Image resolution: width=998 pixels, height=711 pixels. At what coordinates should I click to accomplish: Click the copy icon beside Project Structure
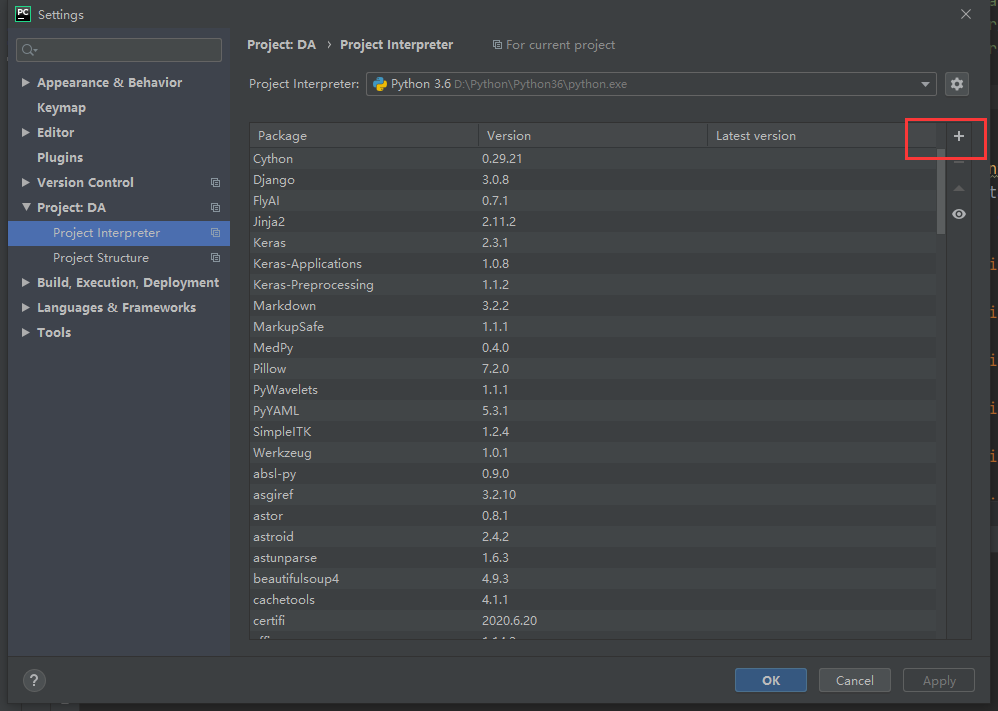point(215,258)
